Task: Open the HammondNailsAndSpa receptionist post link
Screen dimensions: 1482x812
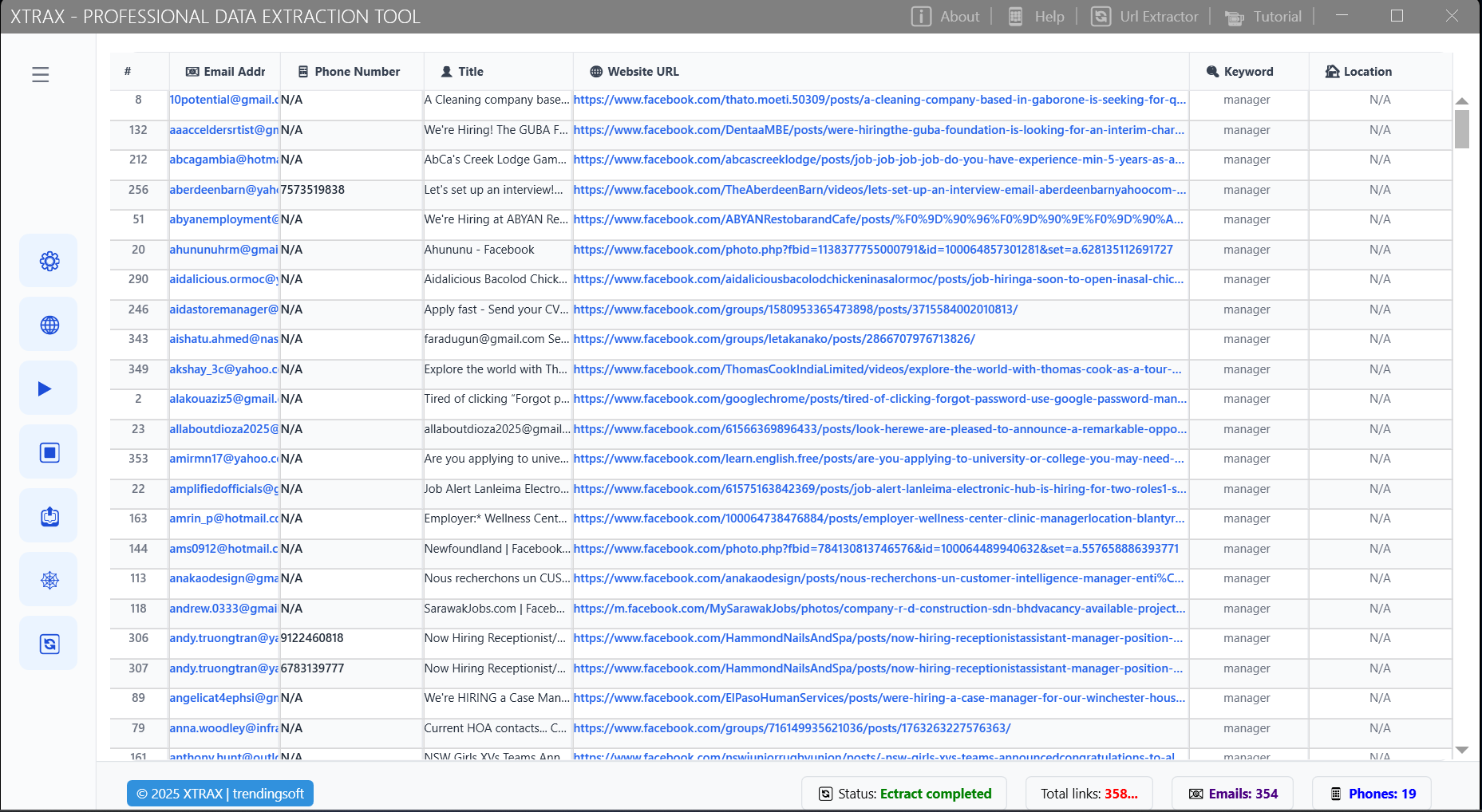Action: tap(878, 638)
